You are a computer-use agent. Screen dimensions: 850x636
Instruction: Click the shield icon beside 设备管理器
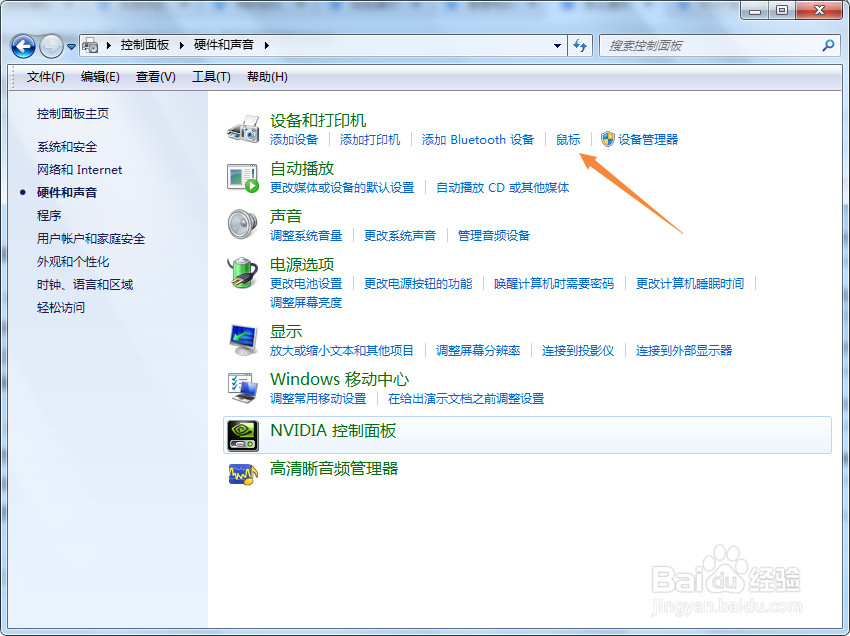pos(608,139)
